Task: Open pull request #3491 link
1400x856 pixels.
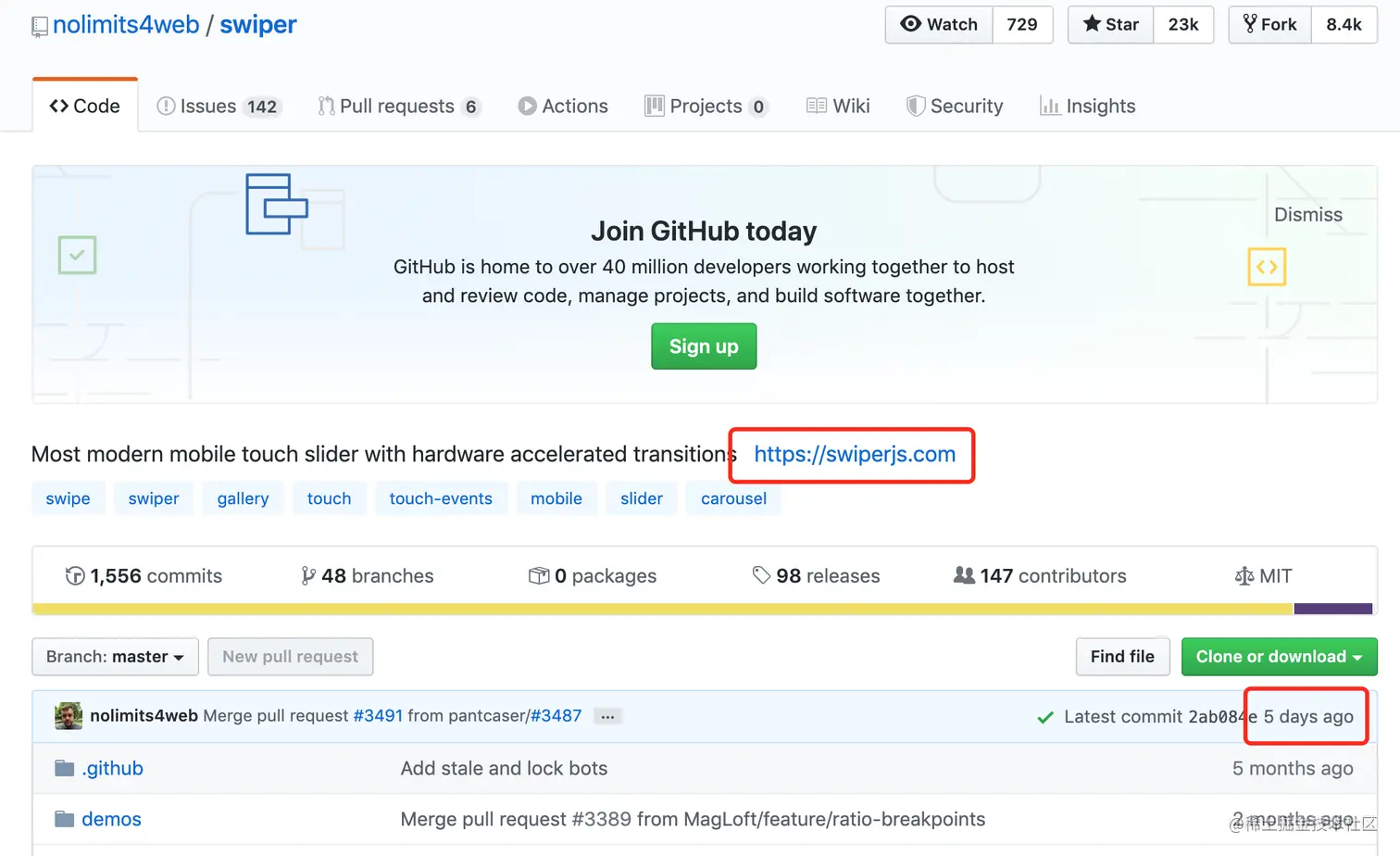Action: (378, 716)
